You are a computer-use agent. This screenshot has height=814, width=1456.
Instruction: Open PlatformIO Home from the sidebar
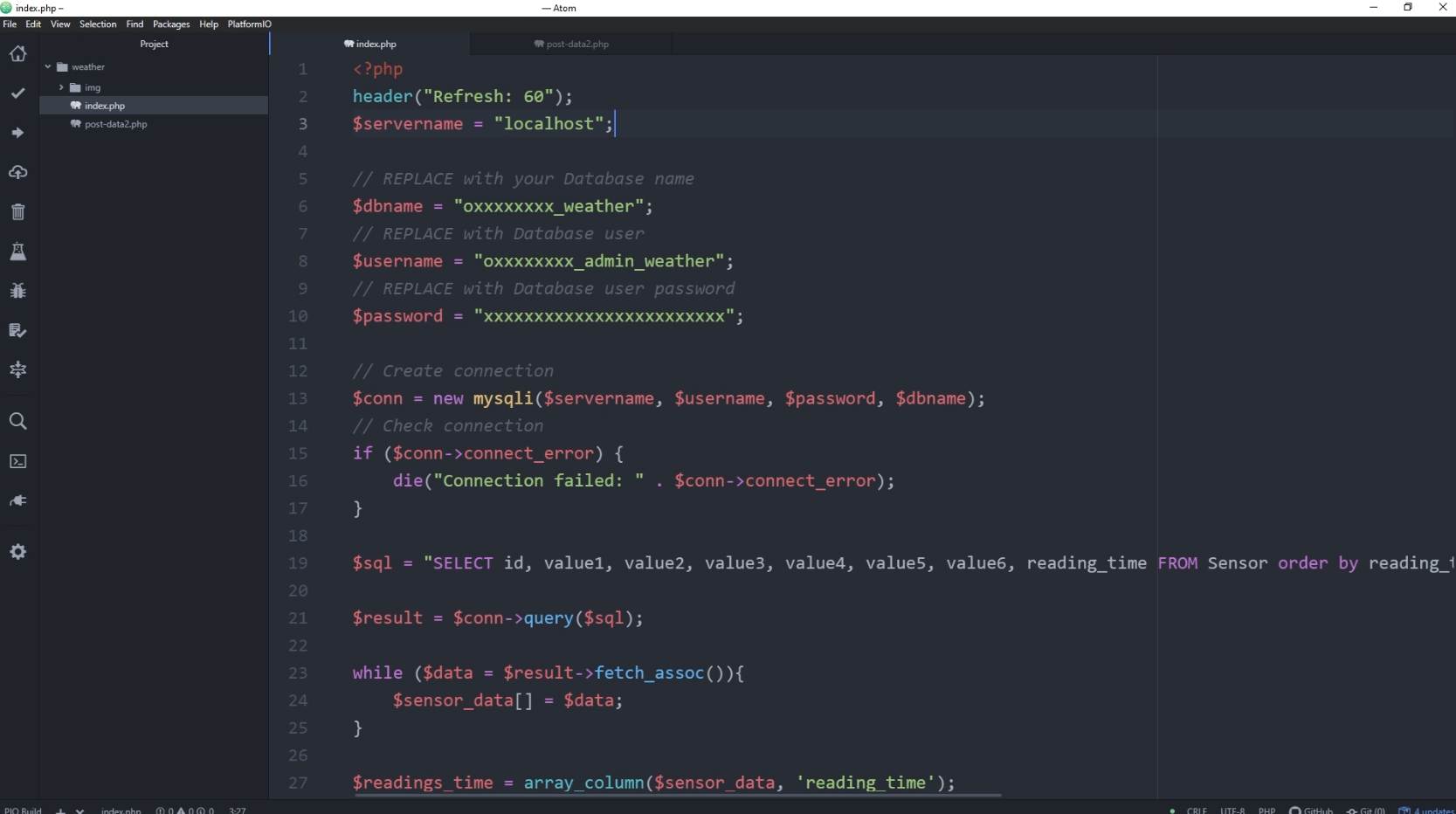point(17,54)
